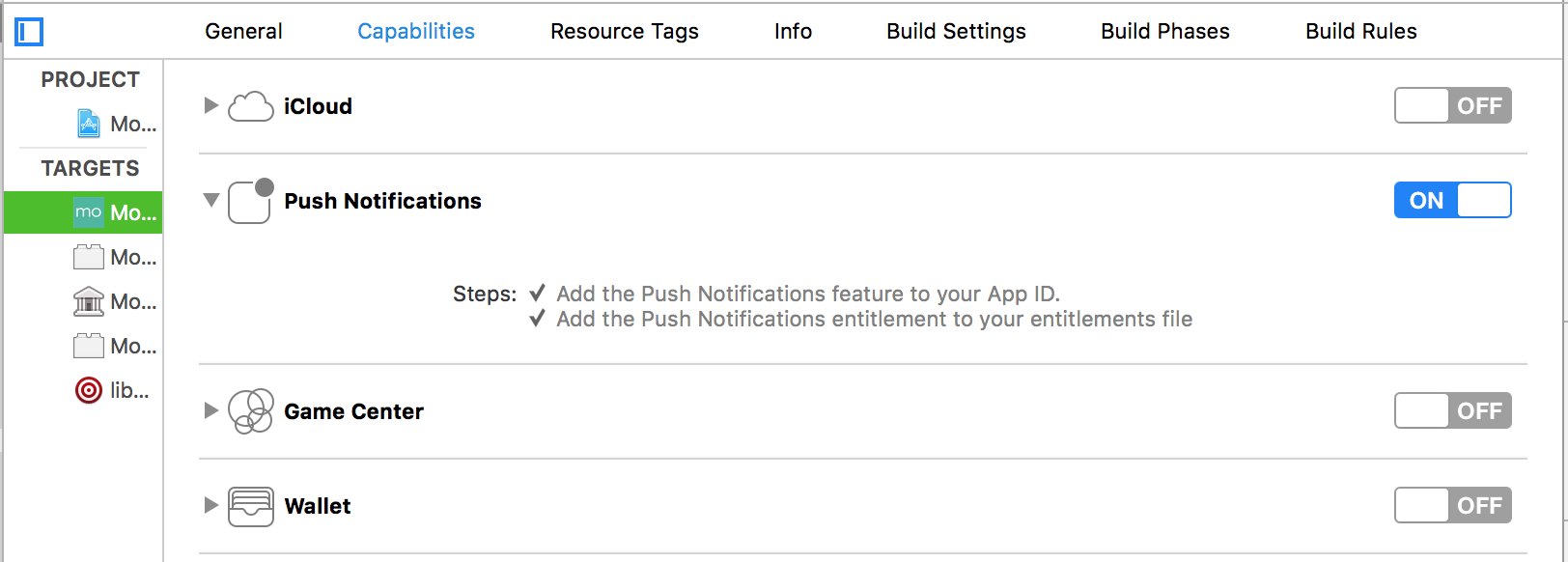
Task: Open the General tab
Action: (243, 31)
